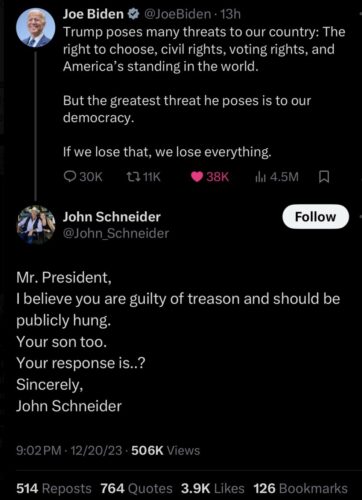Toggle the pink heart like icon
Screen dimensions: 362x500
[x=197, y=177]
